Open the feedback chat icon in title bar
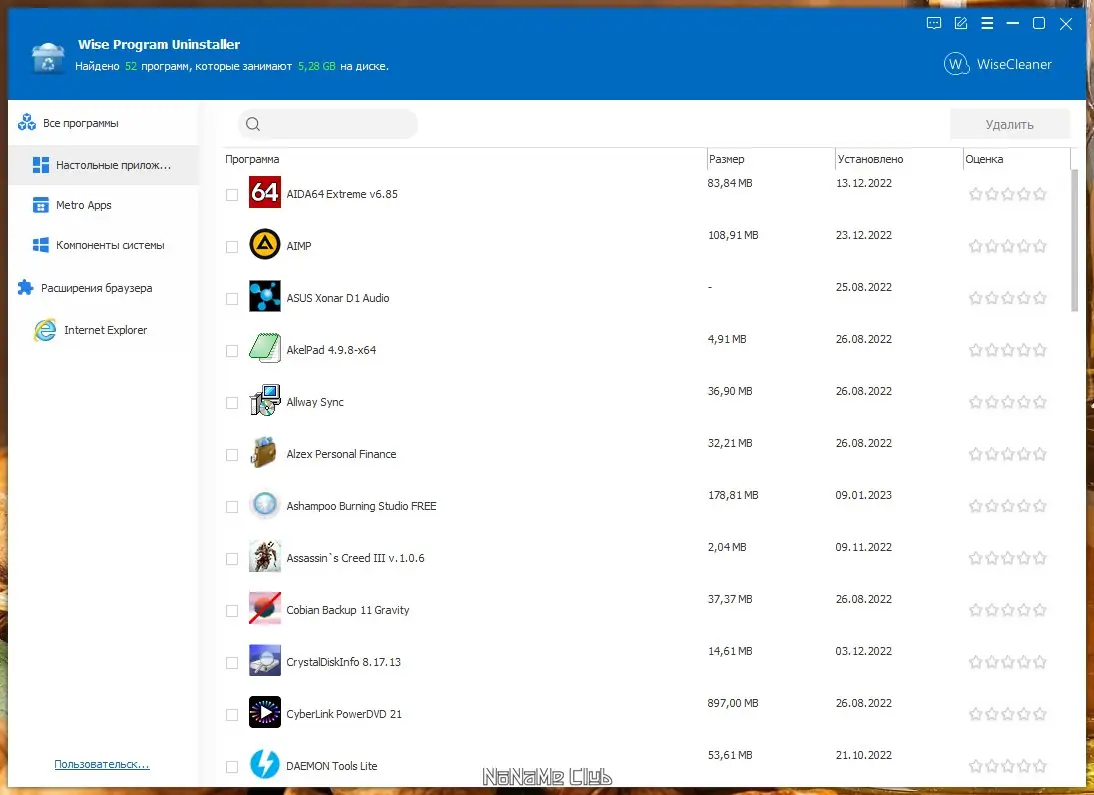This screenshot has width=1094, height=795. pyautogui.click(x=934, y=23)
